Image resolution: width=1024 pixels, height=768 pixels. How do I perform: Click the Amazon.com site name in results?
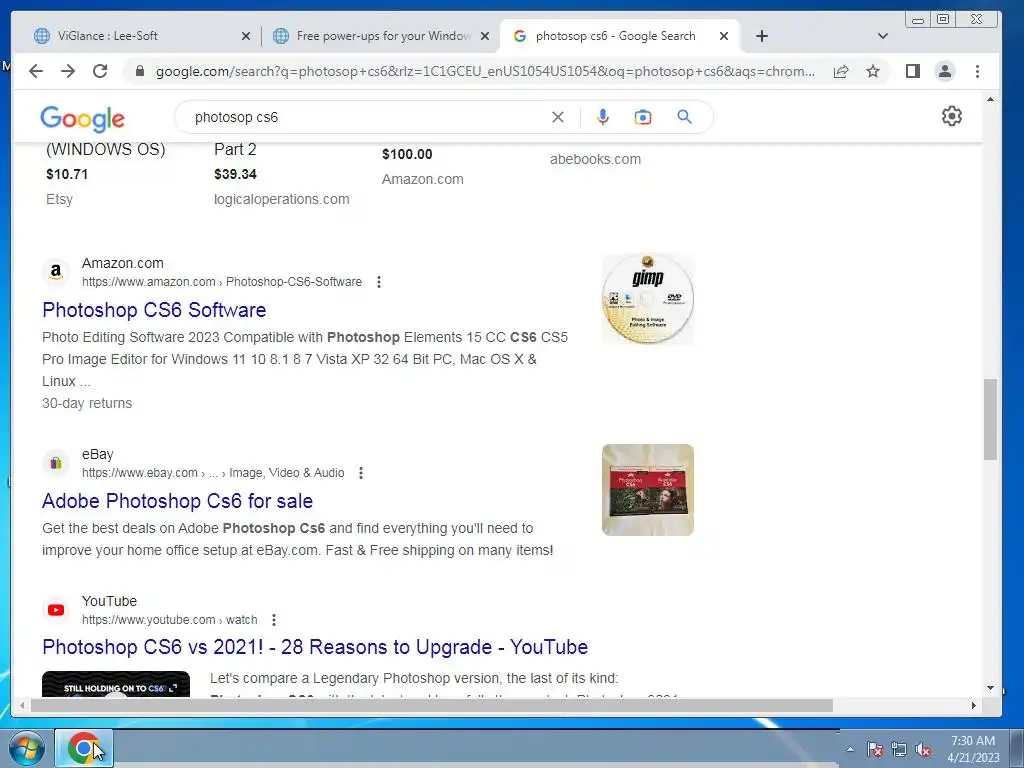(123, 263)
